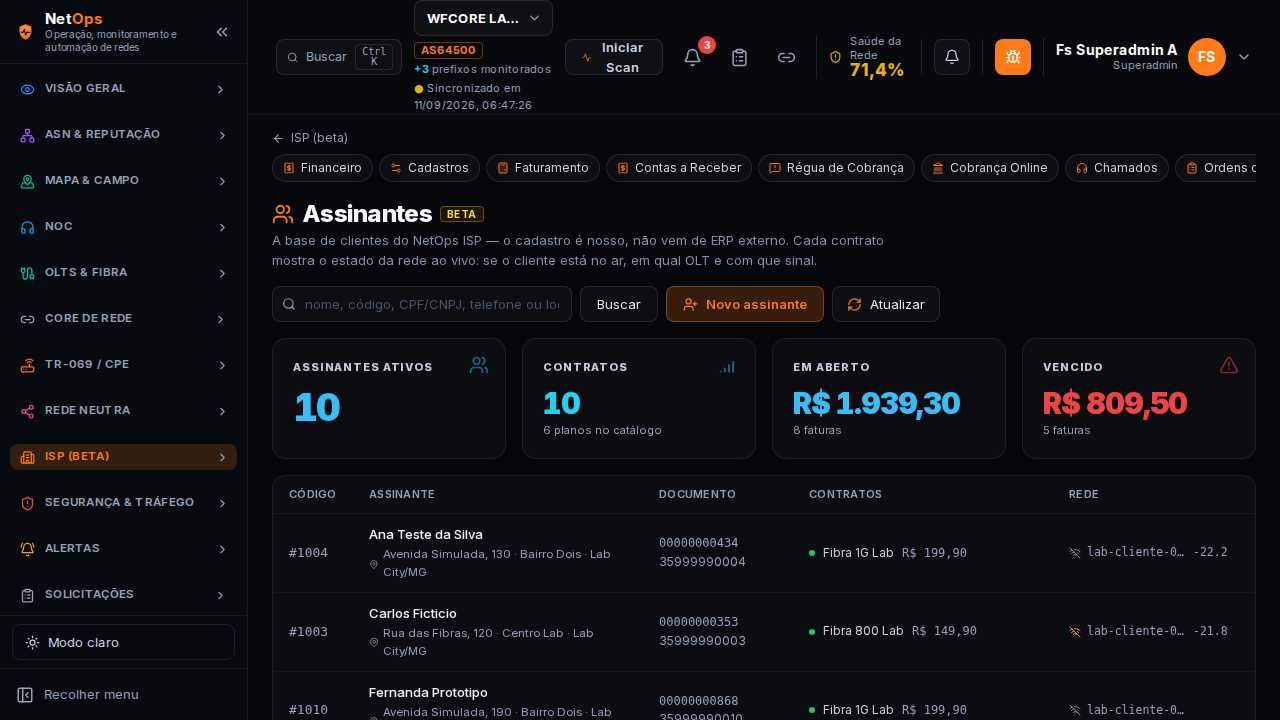Open notifications bell with badge 3

(692, 57)
